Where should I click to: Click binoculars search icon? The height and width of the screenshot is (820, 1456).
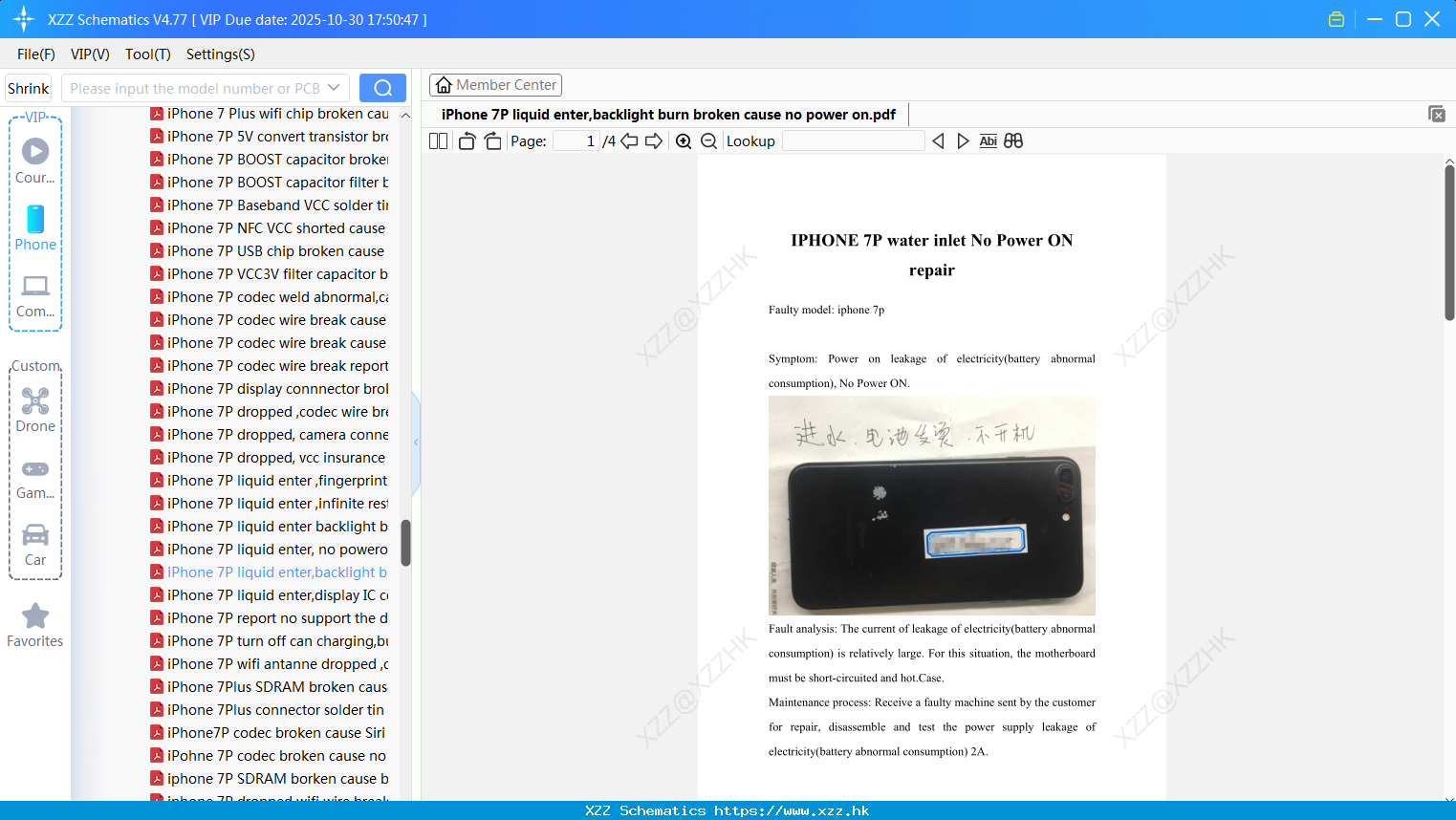(x=1013, y=141)
